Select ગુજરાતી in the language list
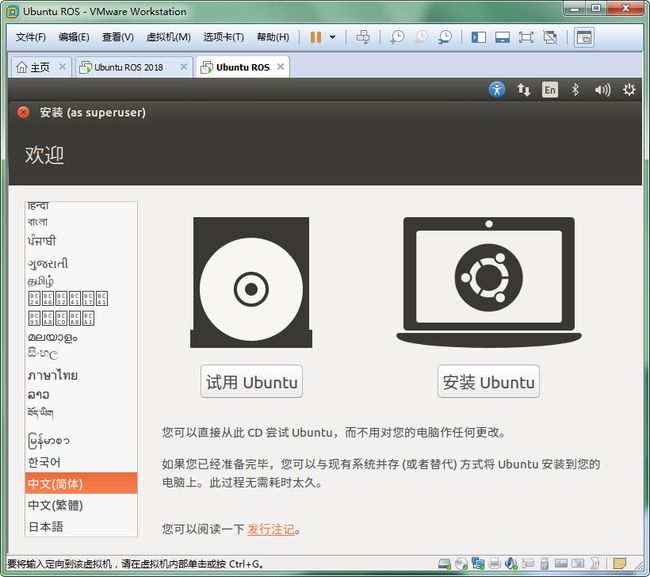This screenshot has width=650, height=577. pyautogui.click(x=81, y=263)
